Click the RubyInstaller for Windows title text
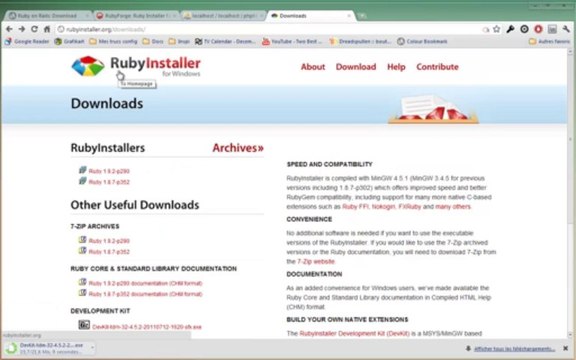 [x=155, y=66]
